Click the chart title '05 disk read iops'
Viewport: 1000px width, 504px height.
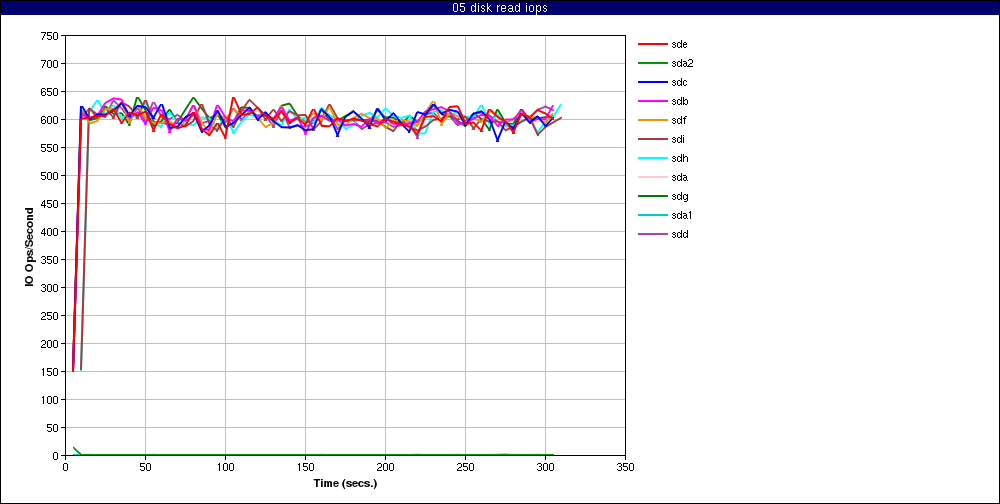click(x=499, y=8)
